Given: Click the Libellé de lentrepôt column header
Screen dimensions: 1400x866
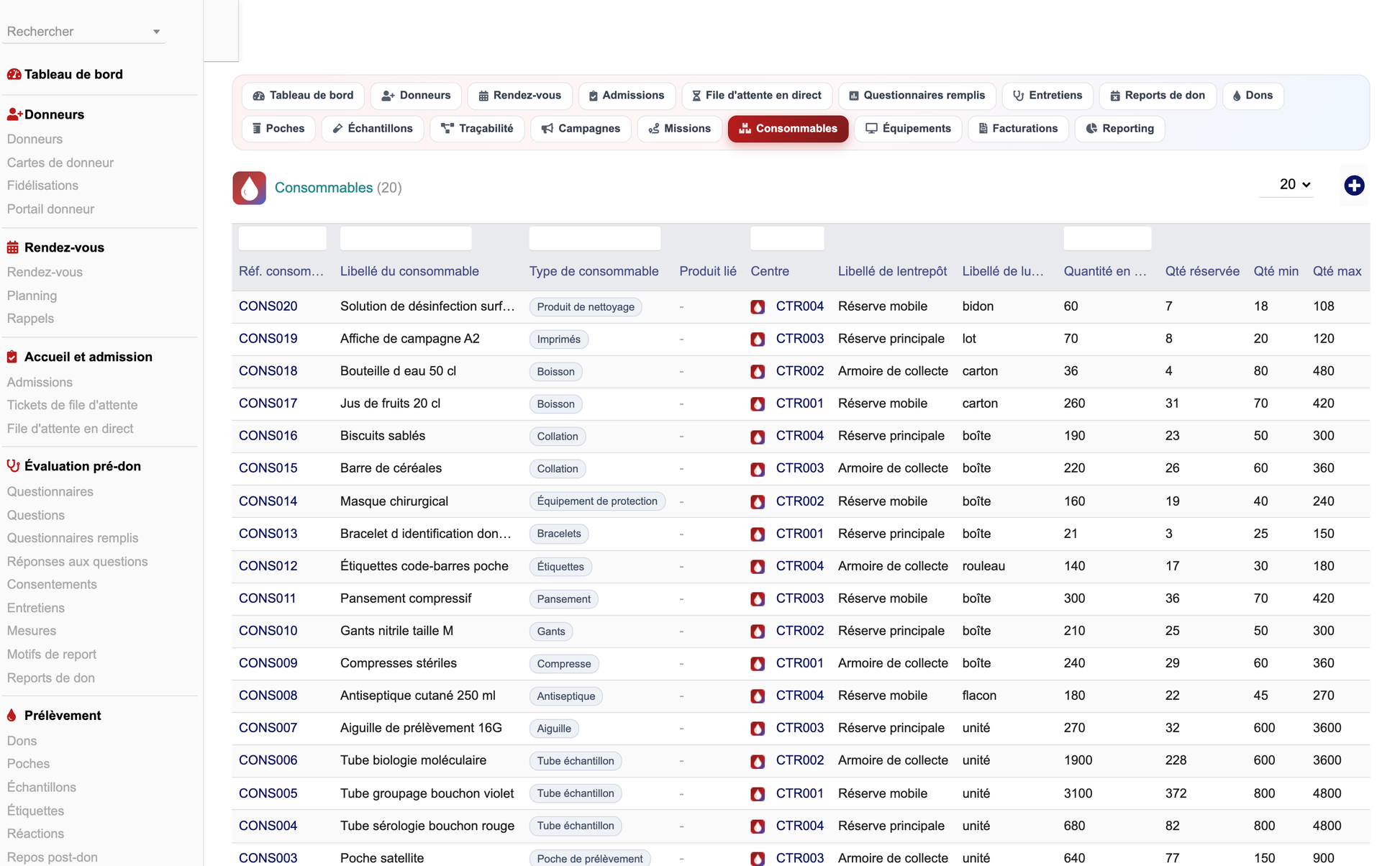Looking at the screenshot, I should click(892, 271).
